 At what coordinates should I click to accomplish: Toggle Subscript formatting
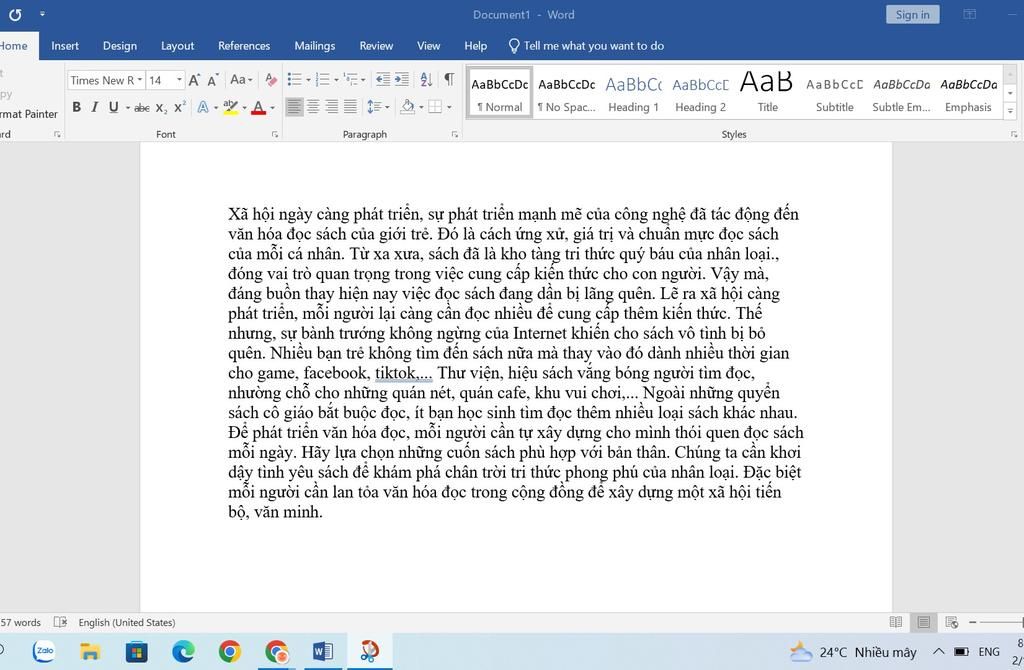click(161, 108)
